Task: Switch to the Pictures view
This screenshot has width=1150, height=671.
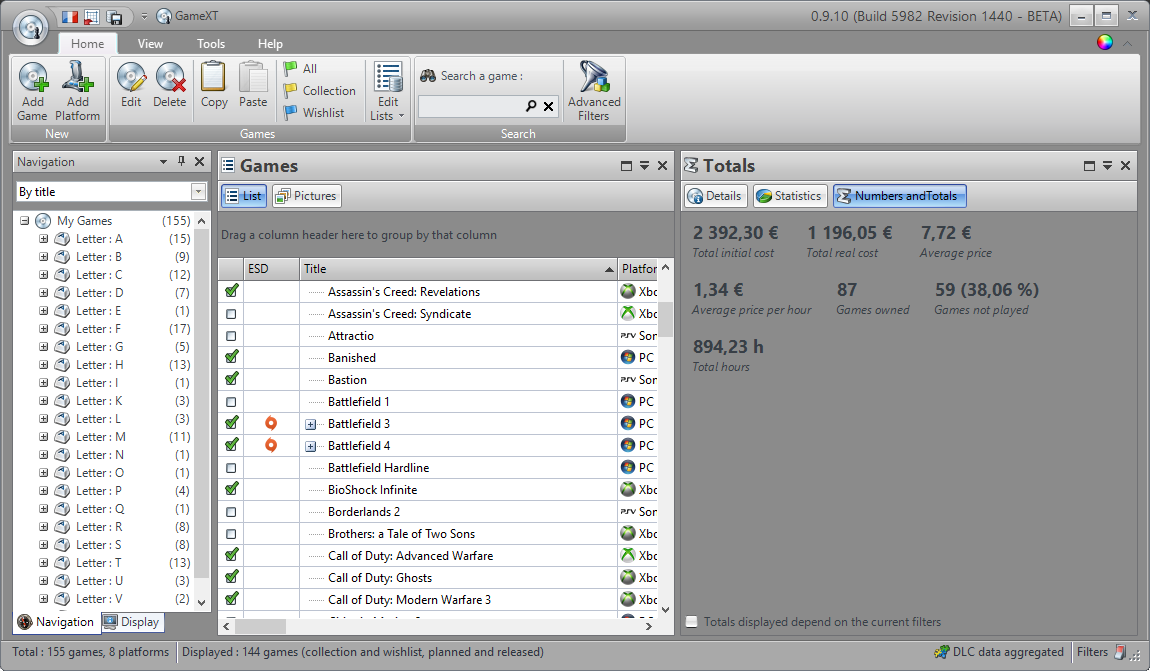Action: 306,196
